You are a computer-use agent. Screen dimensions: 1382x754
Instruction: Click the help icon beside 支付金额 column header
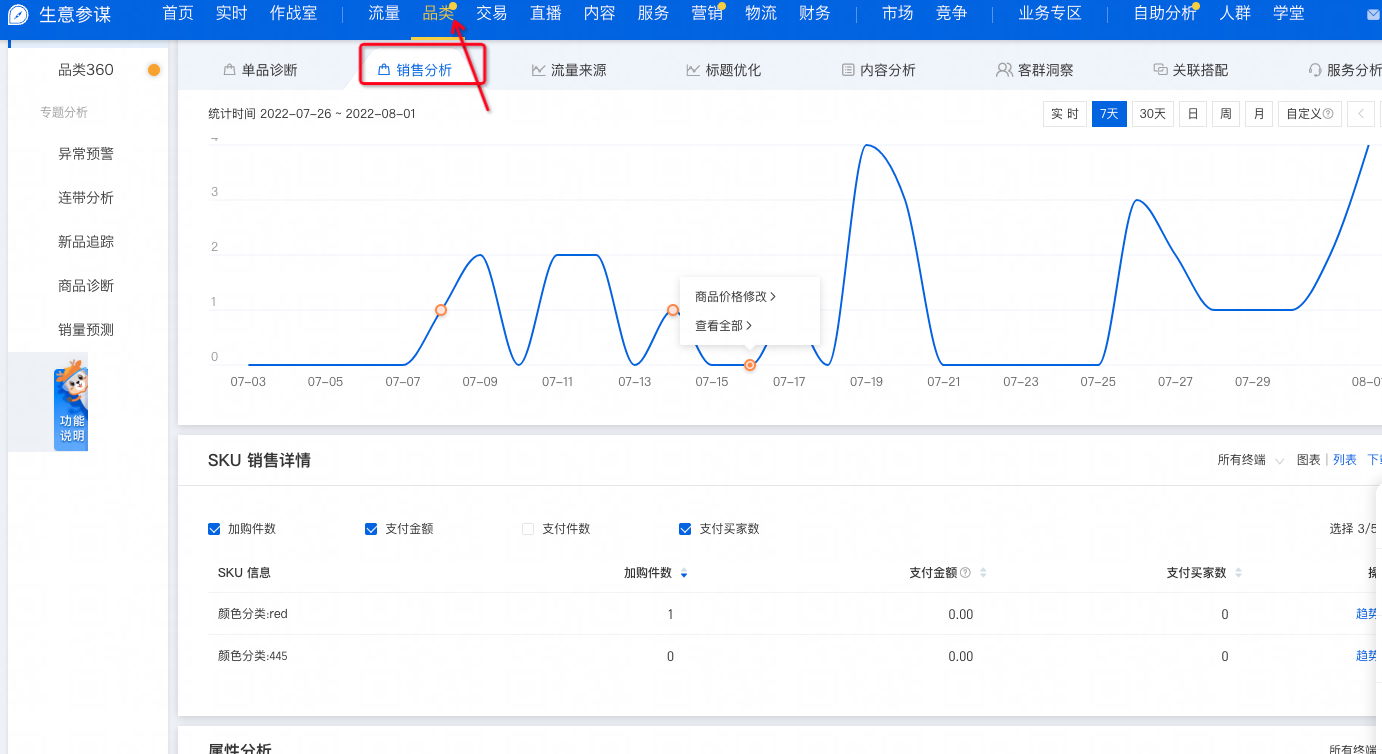[965, 573]
